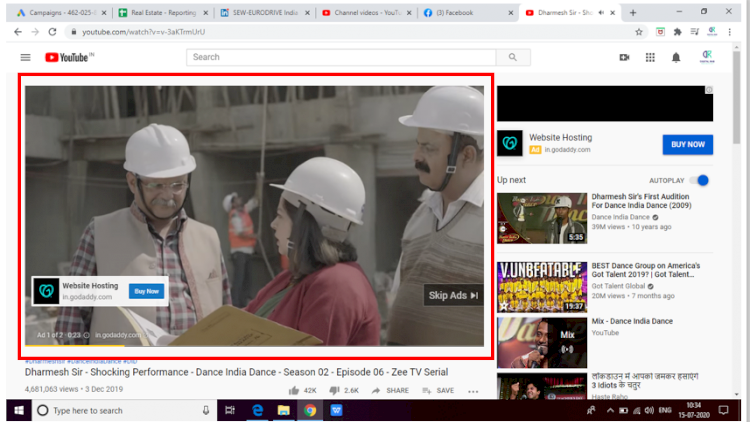Open Dharmesh Sir's First Audition video thumbnail
The width and height of the screenshot is (750, 422).
527,218
